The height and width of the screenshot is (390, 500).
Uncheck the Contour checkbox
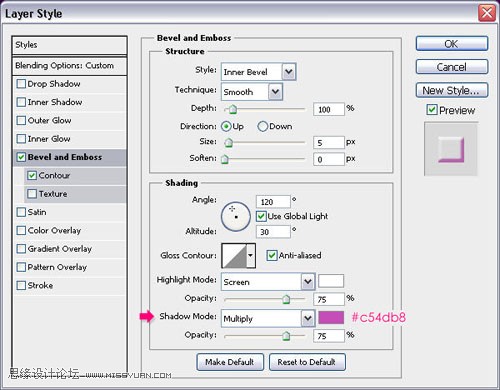point(32,175)
